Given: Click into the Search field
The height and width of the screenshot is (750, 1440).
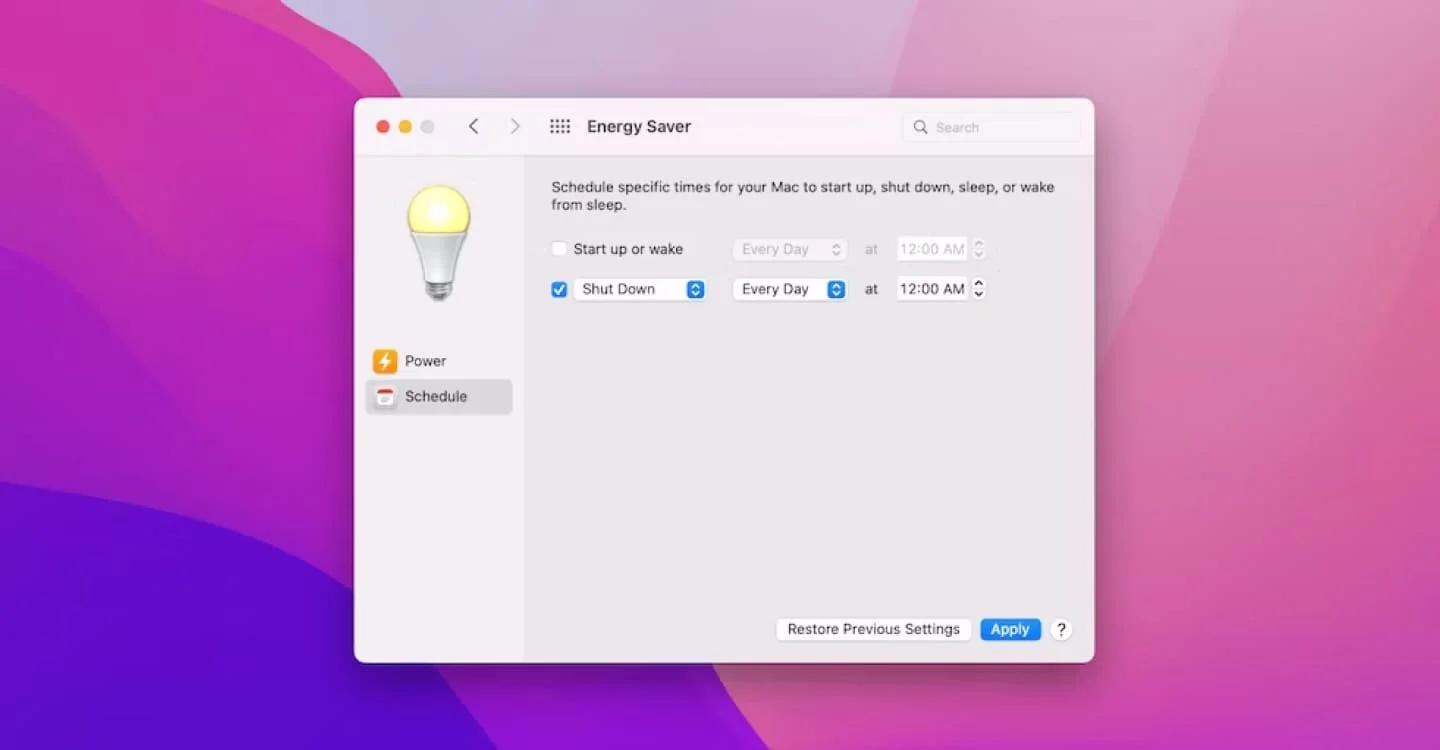Looking at the screenshot, I should tap(992, 127).
